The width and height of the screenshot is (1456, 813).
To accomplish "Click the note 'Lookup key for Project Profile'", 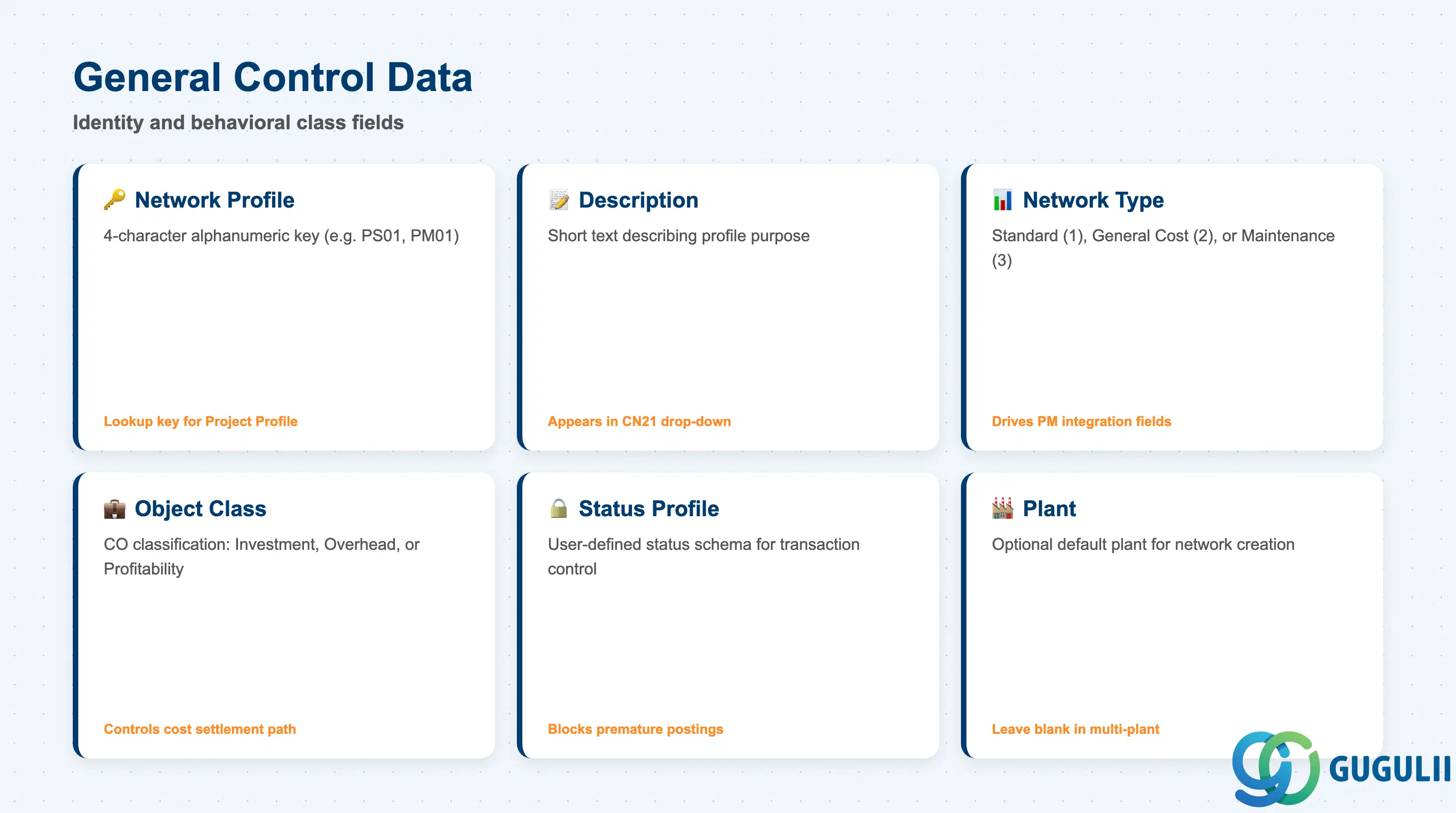I will pos(200,421).
